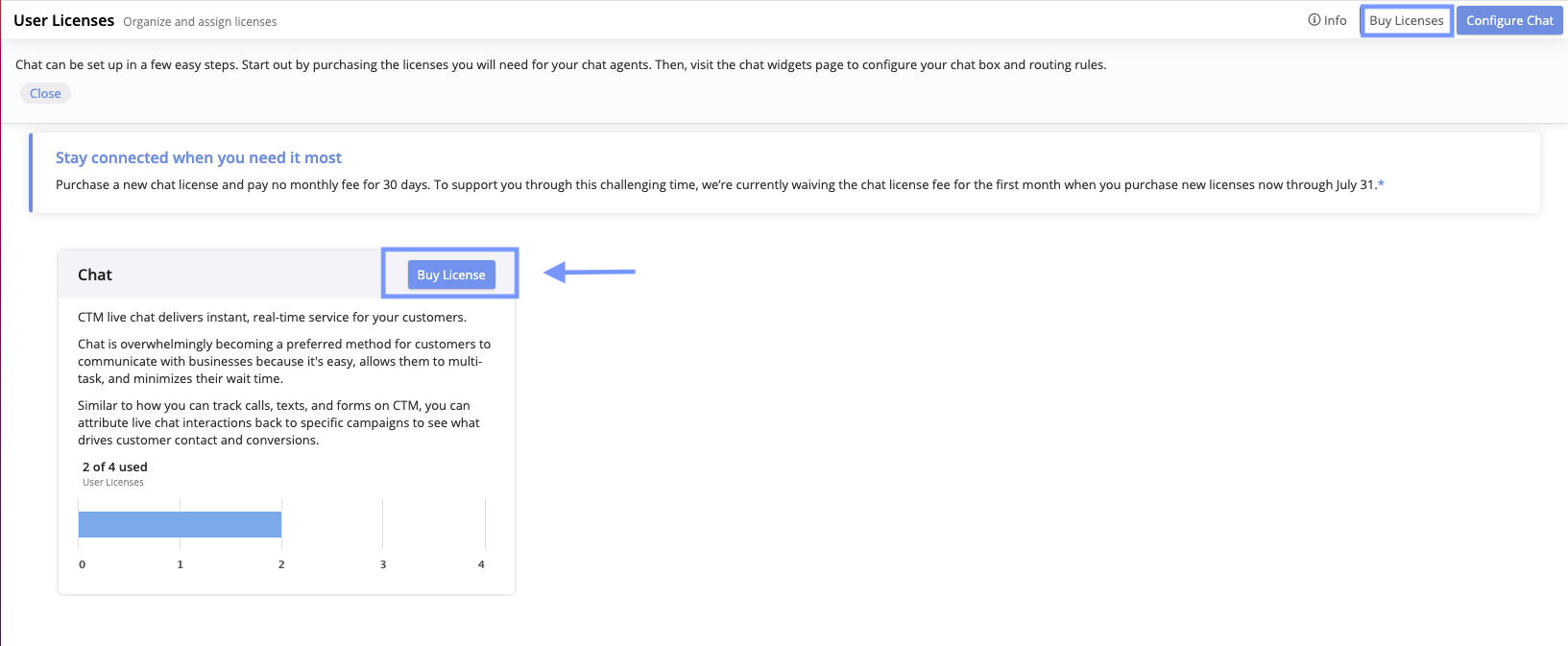This screenshot has height=646, width=1568.
Task: Click the 'CTM live chat delivers instant' sentence
Action: (272, 317)
